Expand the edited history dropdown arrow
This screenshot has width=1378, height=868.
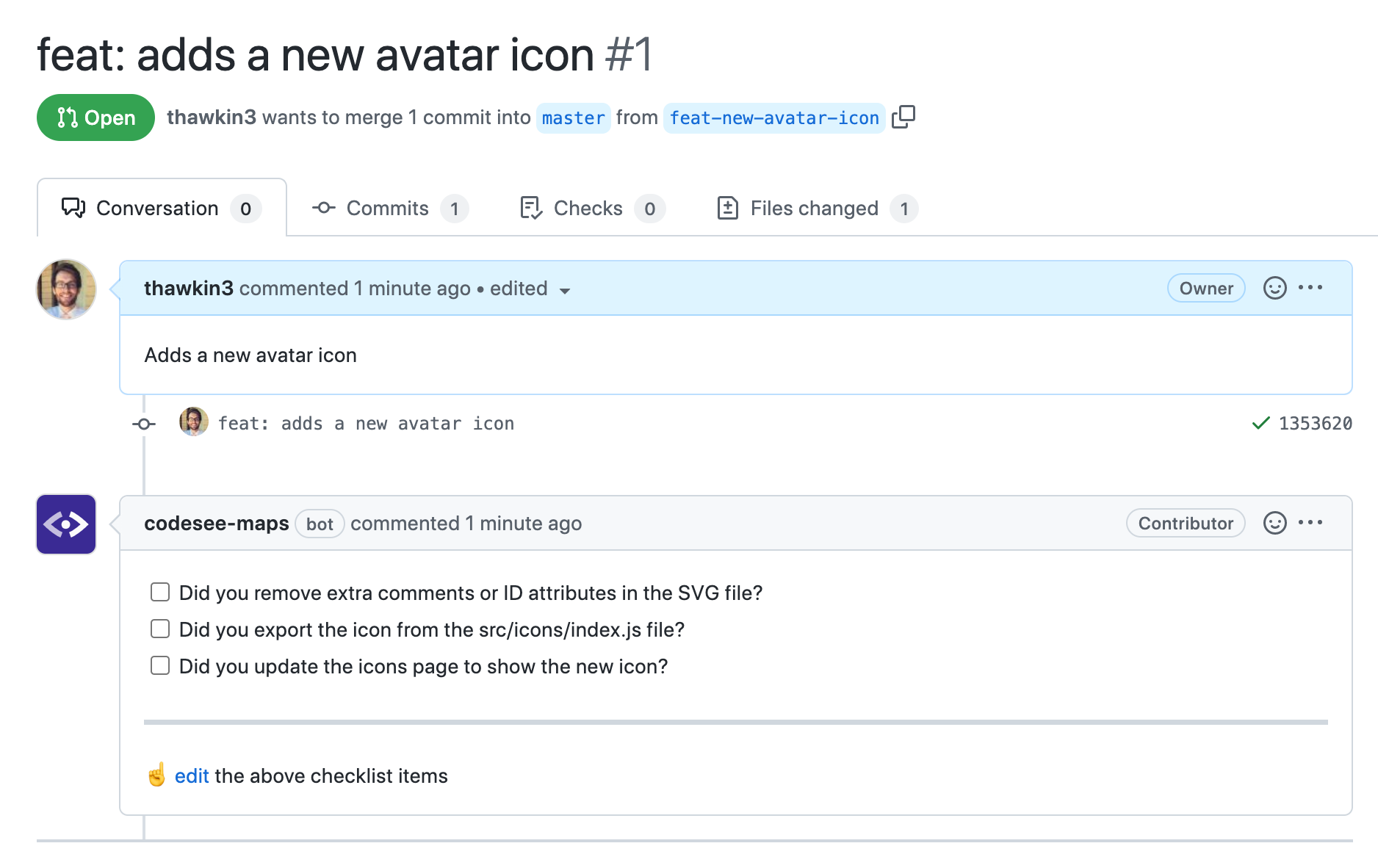[564, 290]
